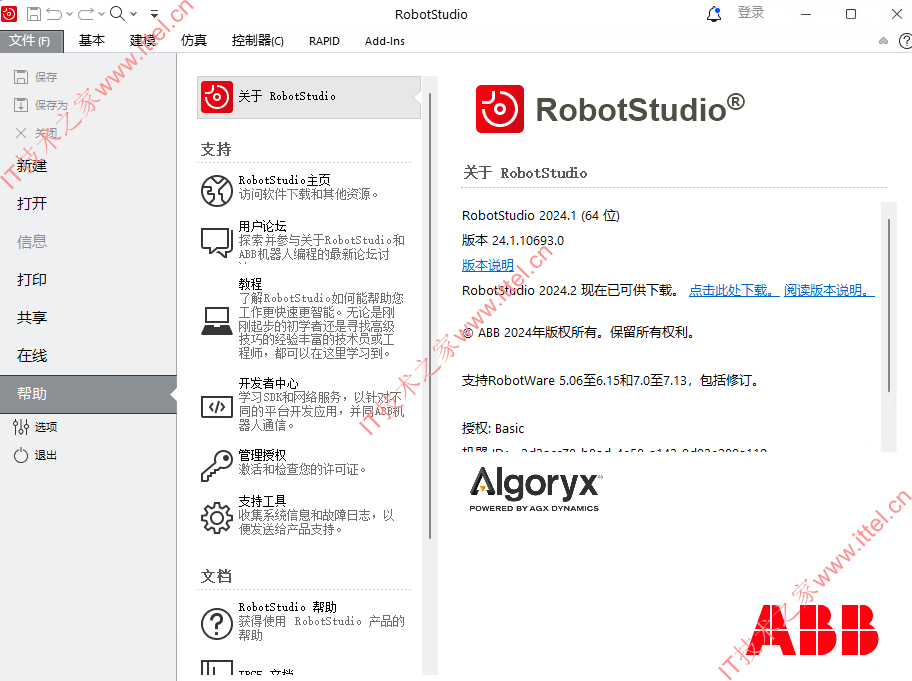
Task: Click the undo arrow in the title bar
Action: click(54, 14)
